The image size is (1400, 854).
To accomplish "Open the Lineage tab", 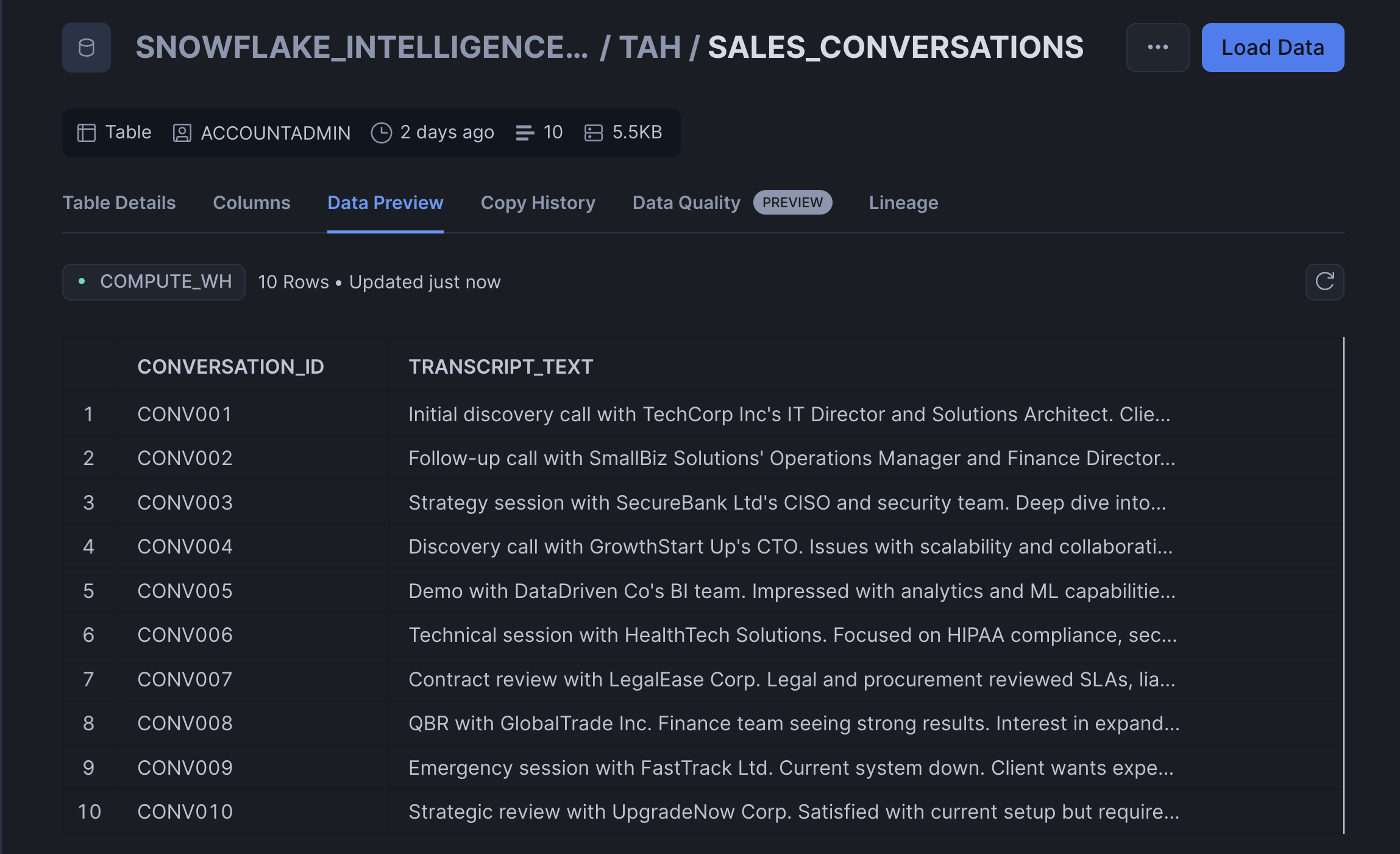I will pos(903,202).
